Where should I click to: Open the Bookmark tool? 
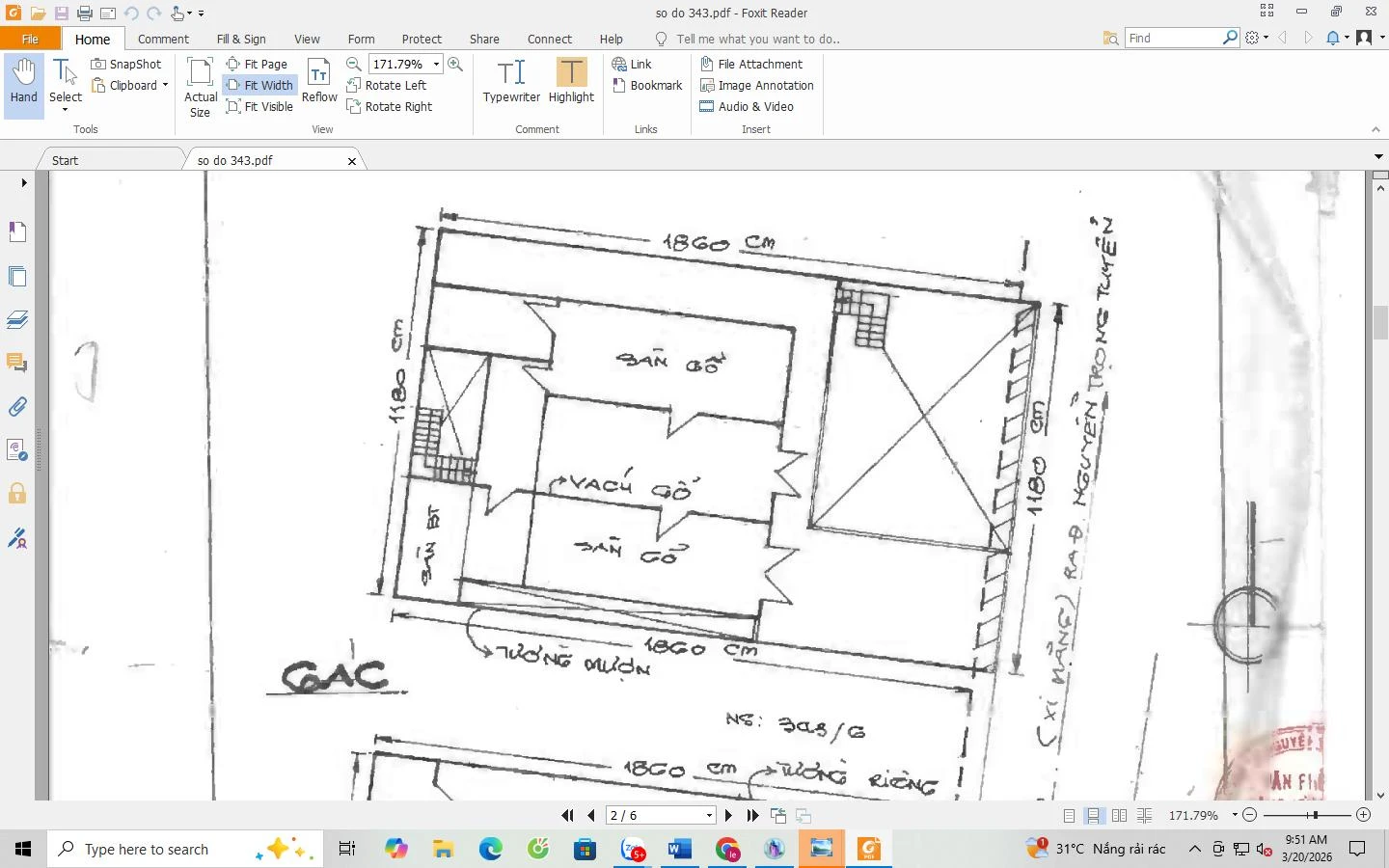click(646, 85)
